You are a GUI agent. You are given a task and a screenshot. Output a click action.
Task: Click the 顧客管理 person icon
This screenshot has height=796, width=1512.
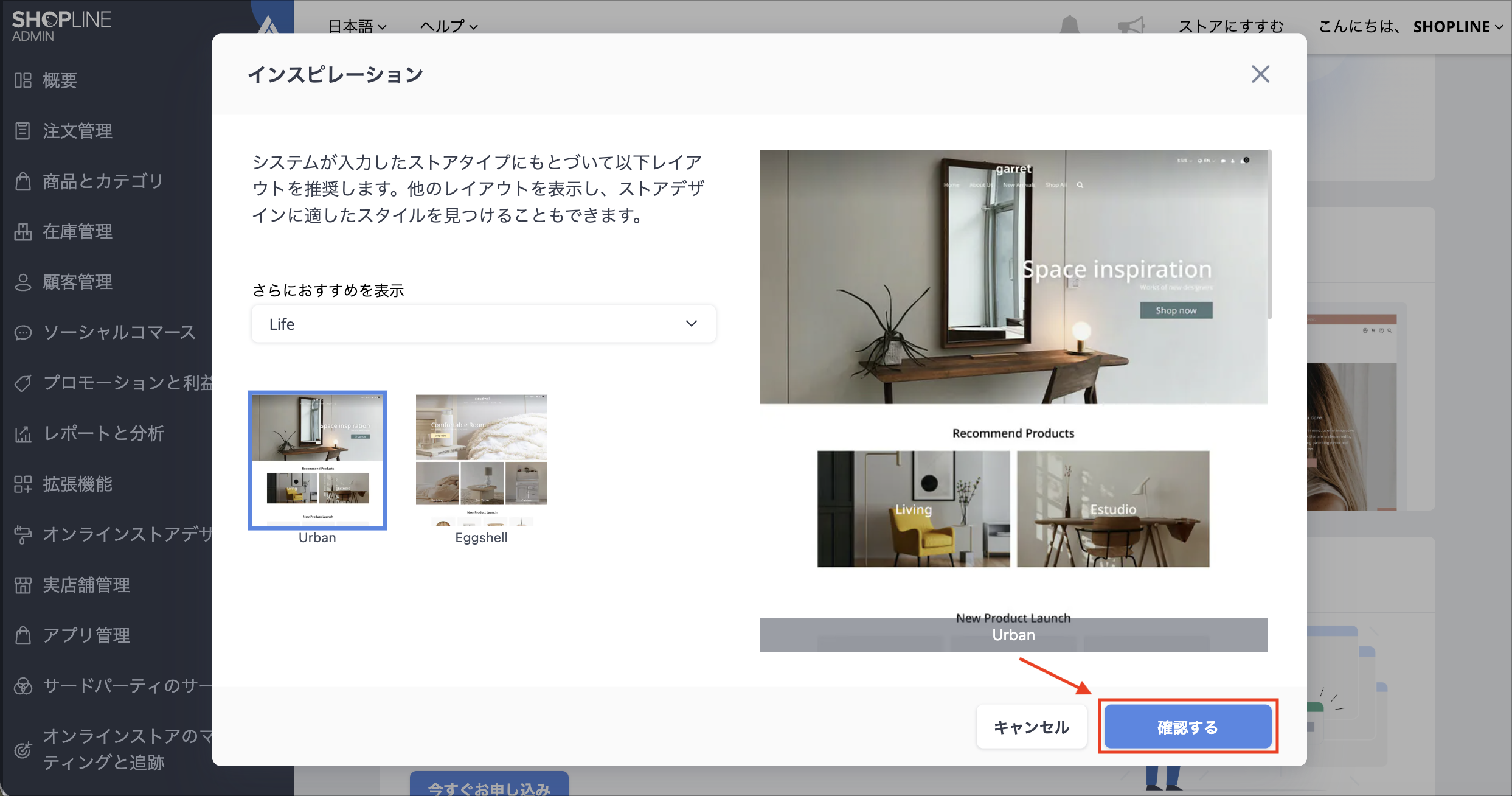click(x=23, y=282)
